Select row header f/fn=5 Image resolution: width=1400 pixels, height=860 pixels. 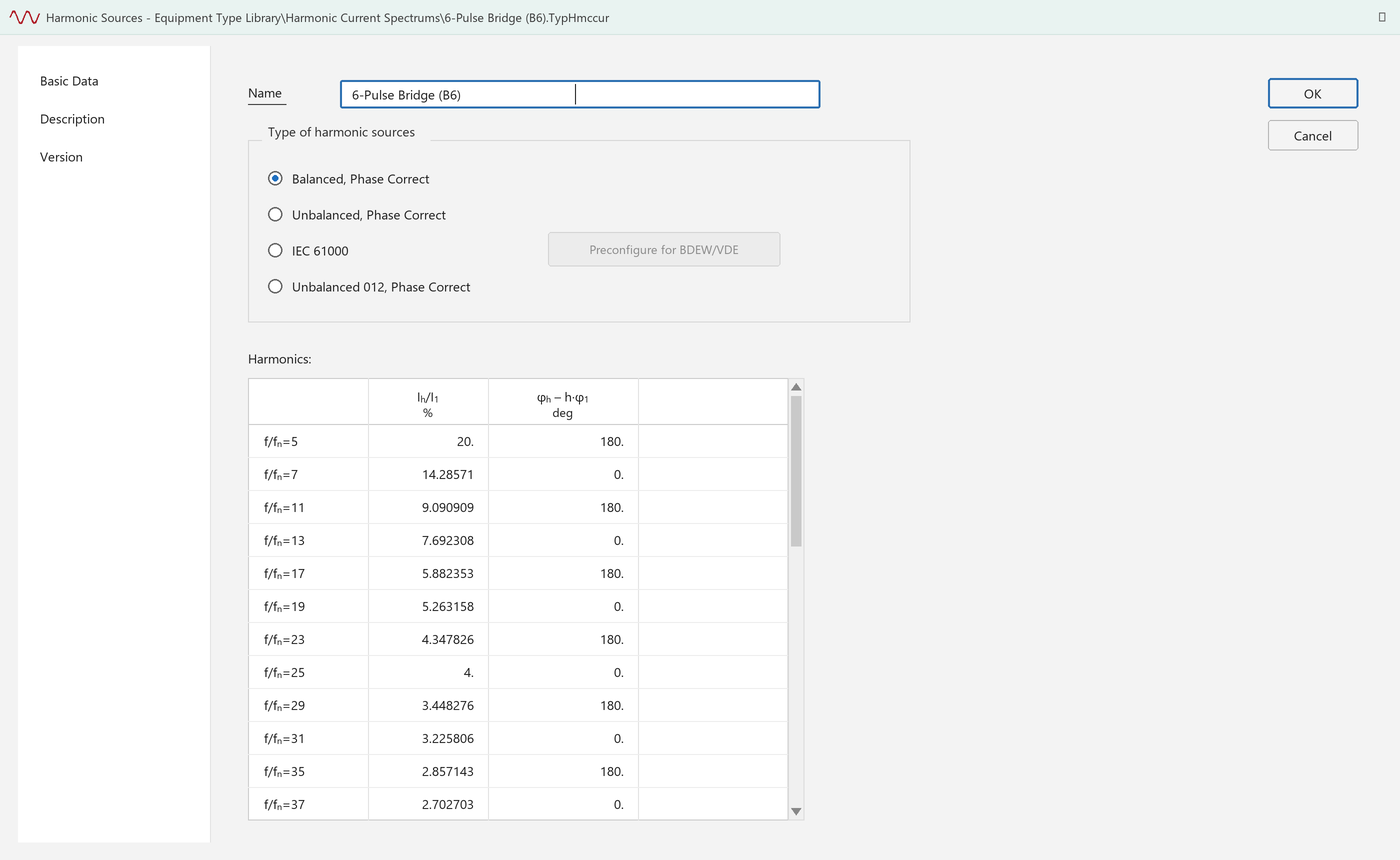point(308,441)
